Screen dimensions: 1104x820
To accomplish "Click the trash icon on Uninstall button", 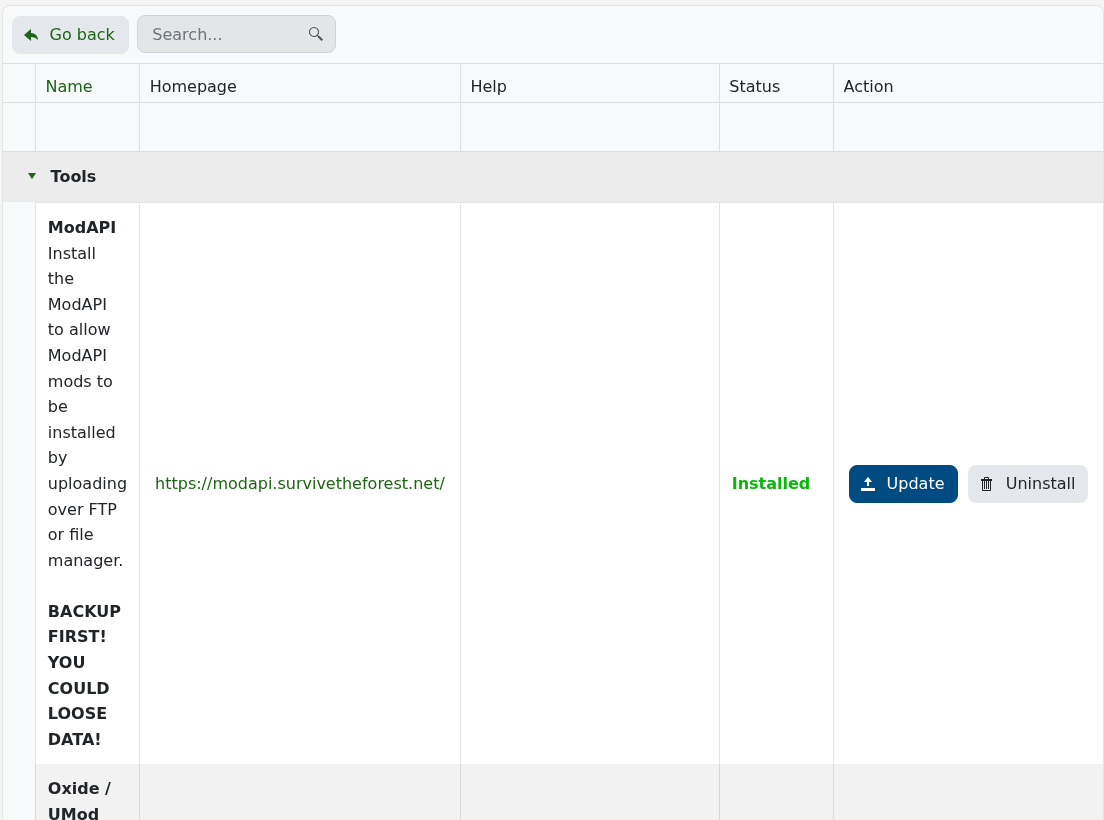I will coord(986,484).
